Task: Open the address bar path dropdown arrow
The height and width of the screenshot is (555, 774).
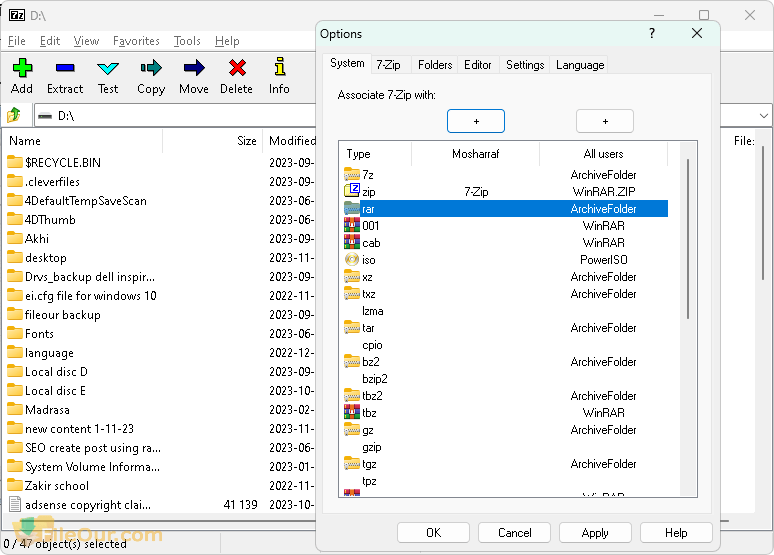Action: (x=764, y=116)
